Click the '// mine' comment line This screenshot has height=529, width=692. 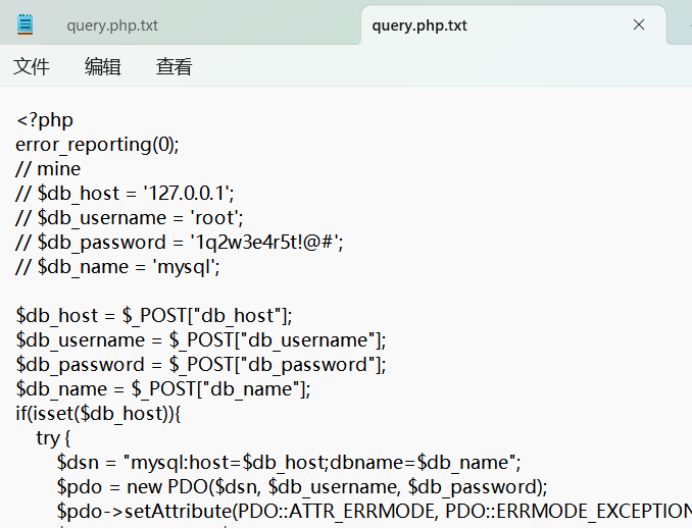pos(48,169)
